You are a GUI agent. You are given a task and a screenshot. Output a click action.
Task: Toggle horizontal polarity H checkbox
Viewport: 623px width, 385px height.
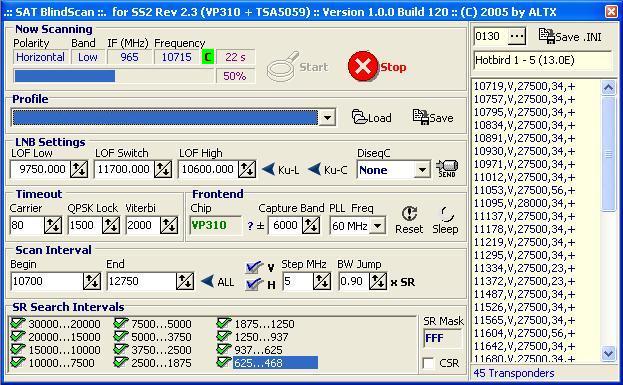point(253,284)
